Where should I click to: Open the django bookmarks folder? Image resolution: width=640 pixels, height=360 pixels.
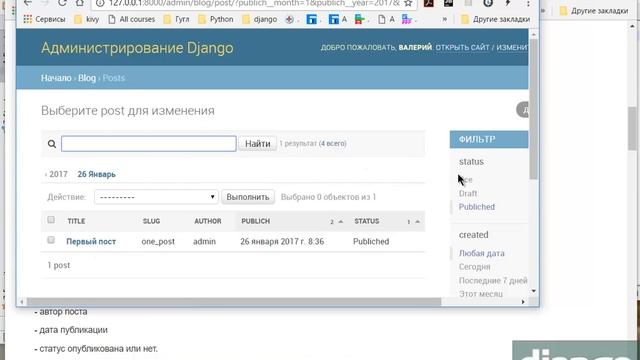tap(259, 19)
